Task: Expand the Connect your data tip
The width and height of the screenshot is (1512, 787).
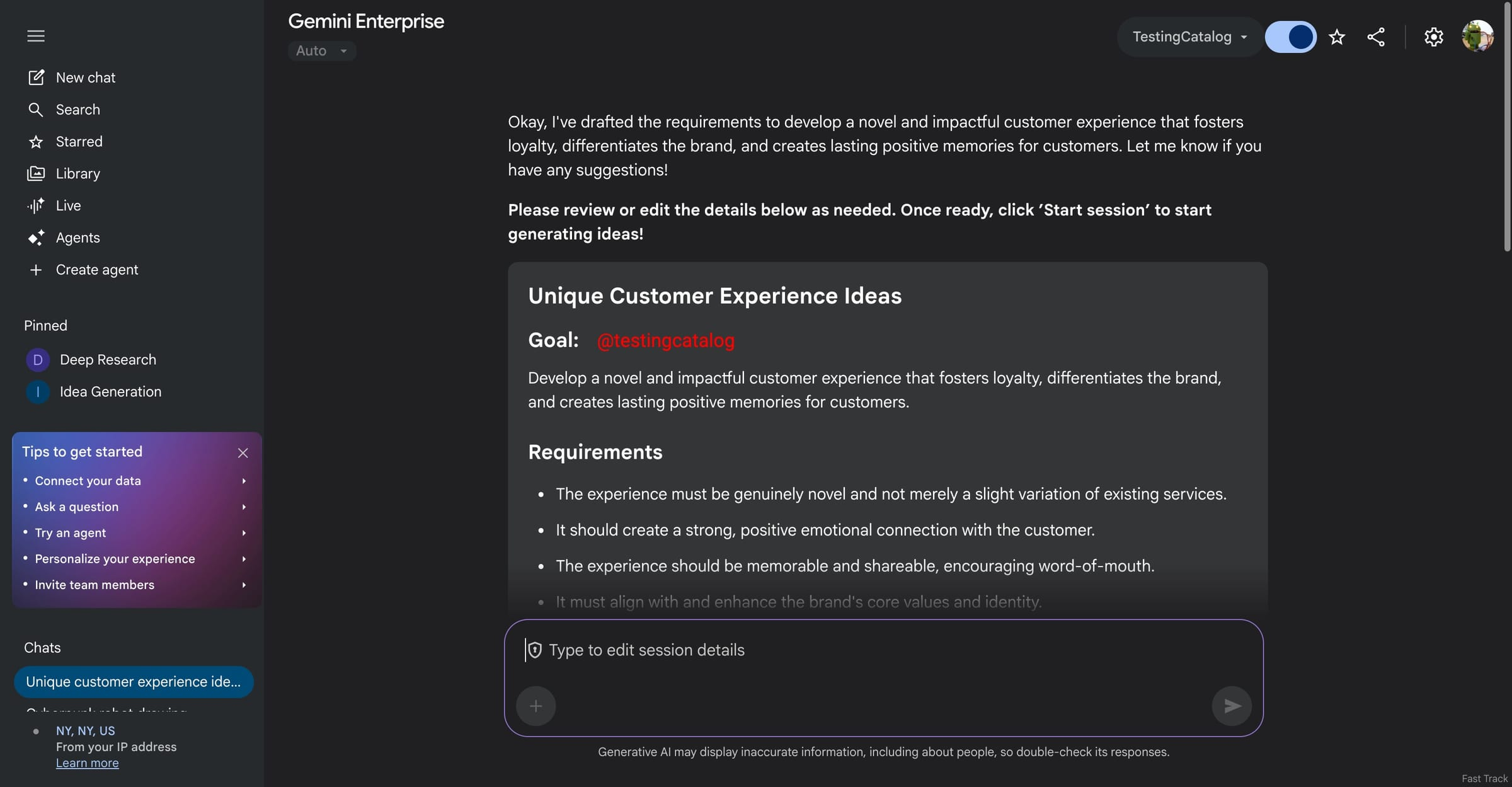Action: tap(135, 481)
